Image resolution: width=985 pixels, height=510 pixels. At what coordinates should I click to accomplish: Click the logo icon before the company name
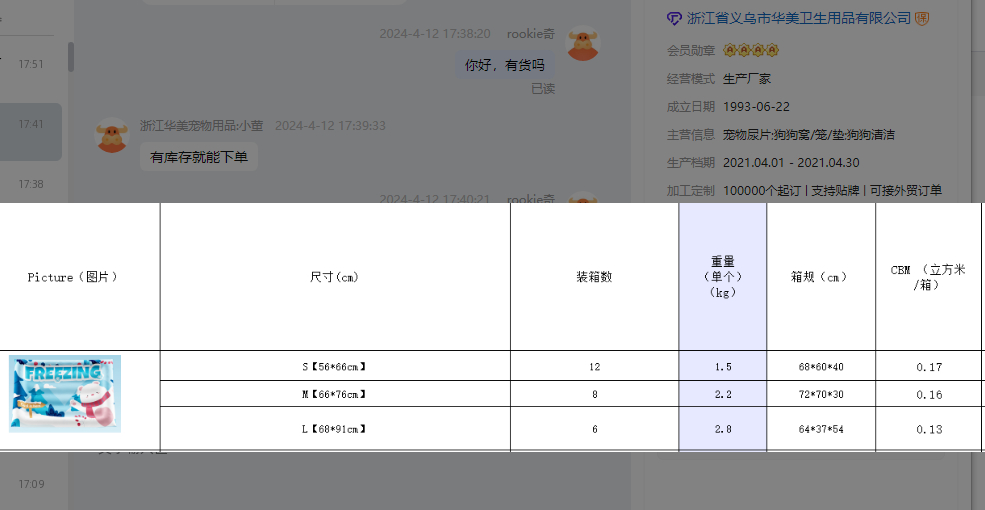[675, 19]
